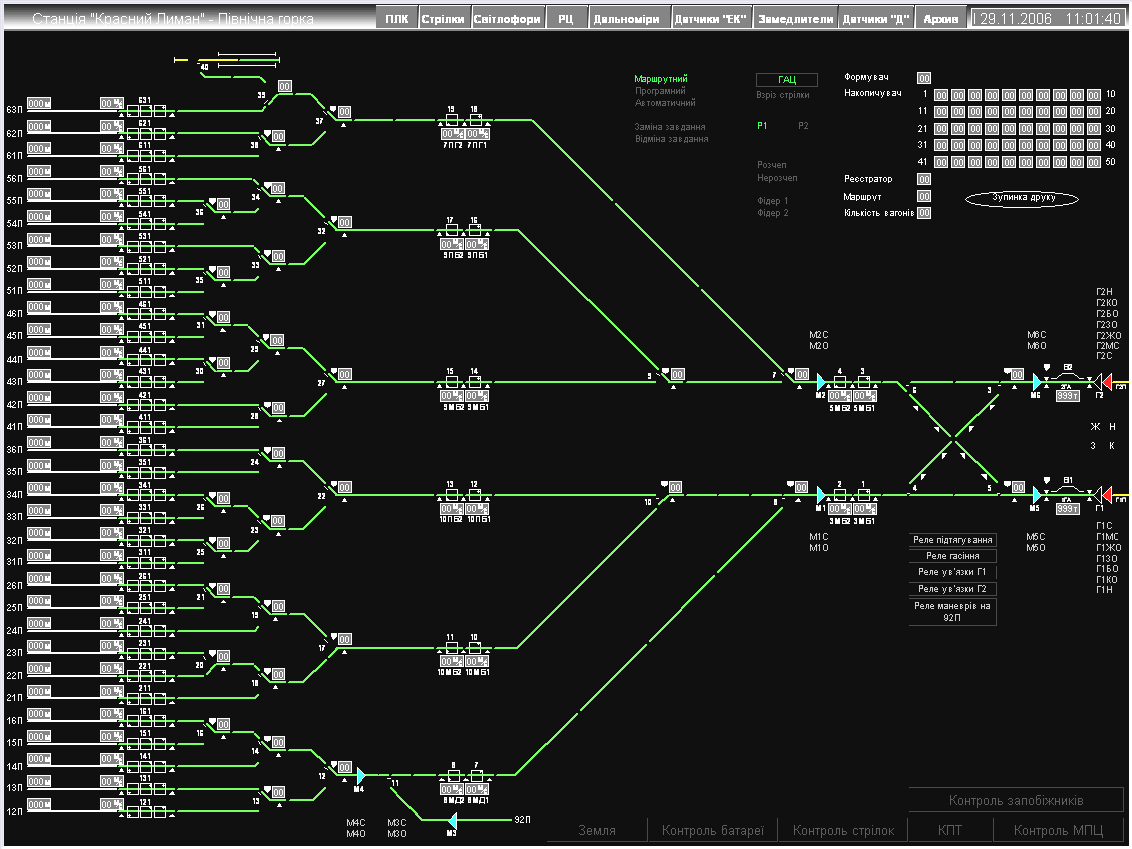Toggle the Реле гасіння indicator

(x=953, y=556)
